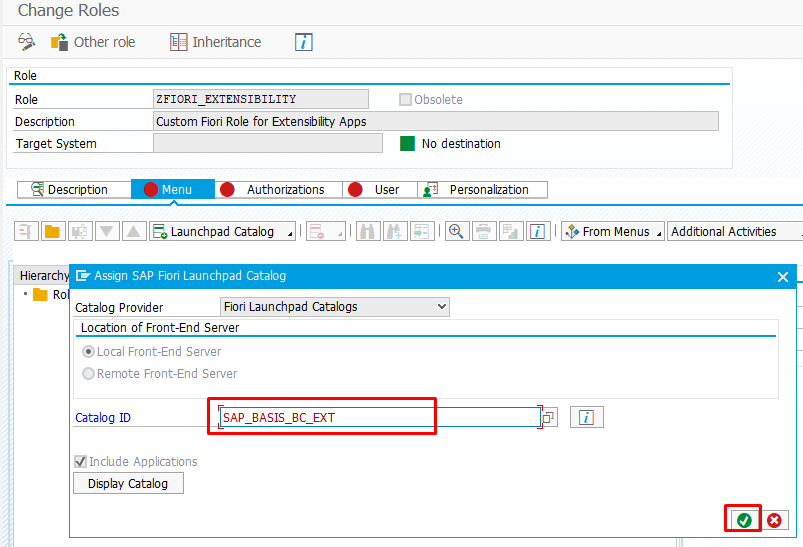Viewport: 803px width, 547px height.
Task: Open the Catalog Provider dropdown
Action: coord(334,307)
